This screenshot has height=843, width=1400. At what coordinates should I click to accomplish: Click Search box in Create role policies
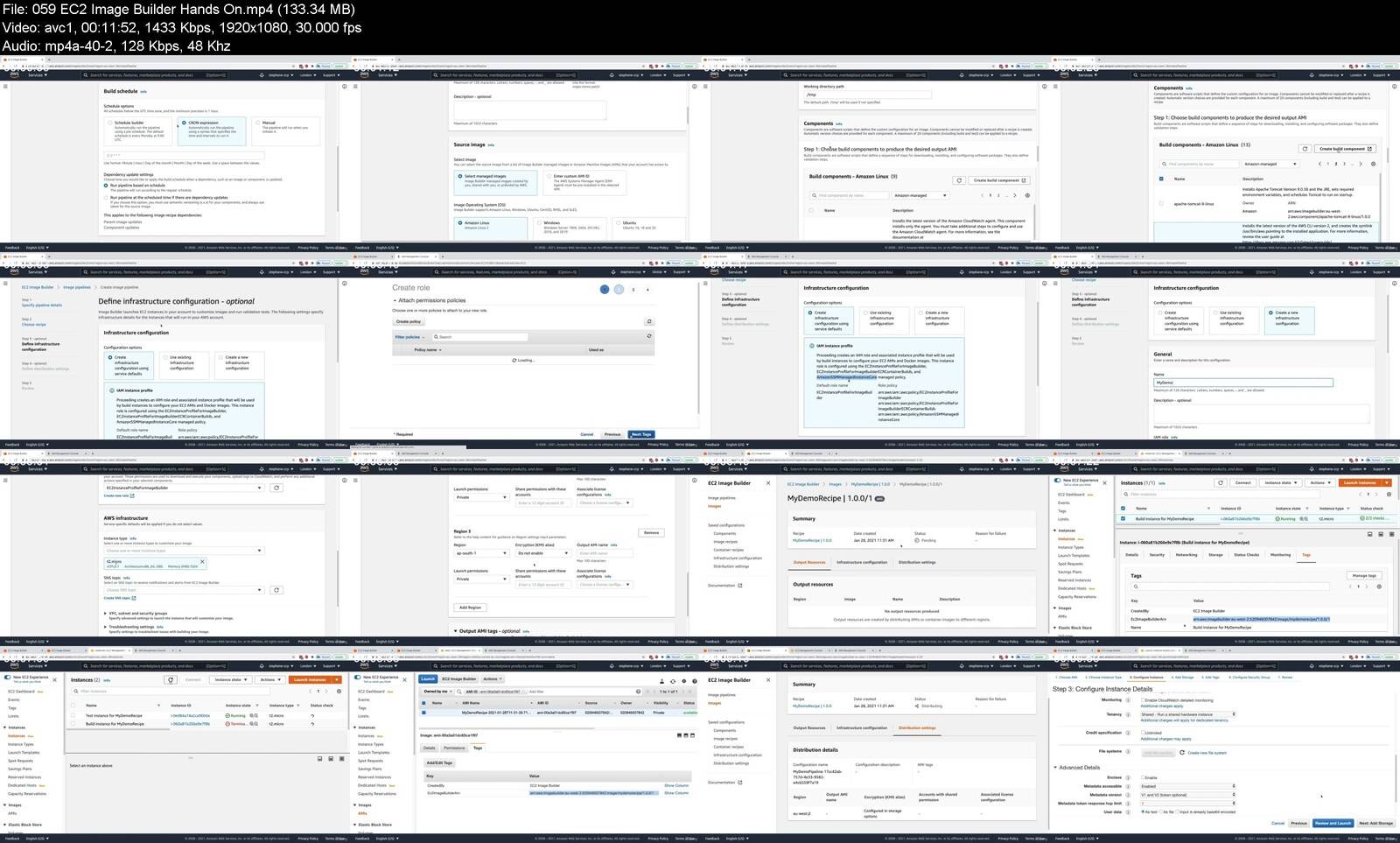482,337
